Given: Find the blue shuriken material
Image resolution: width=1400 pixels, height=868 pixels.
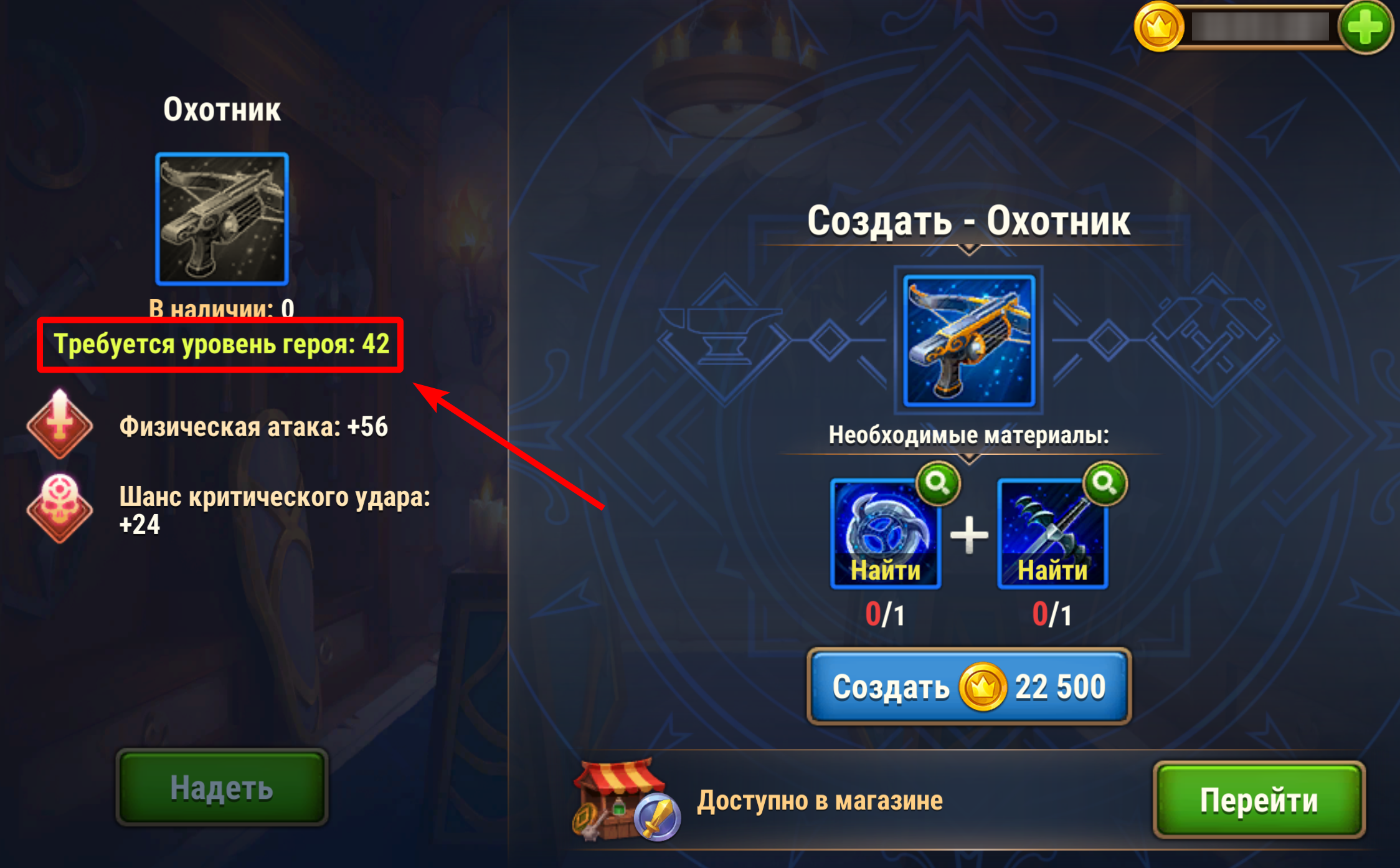Looking at the screenshot, I should pyautogui.click(x=885, y=533).
